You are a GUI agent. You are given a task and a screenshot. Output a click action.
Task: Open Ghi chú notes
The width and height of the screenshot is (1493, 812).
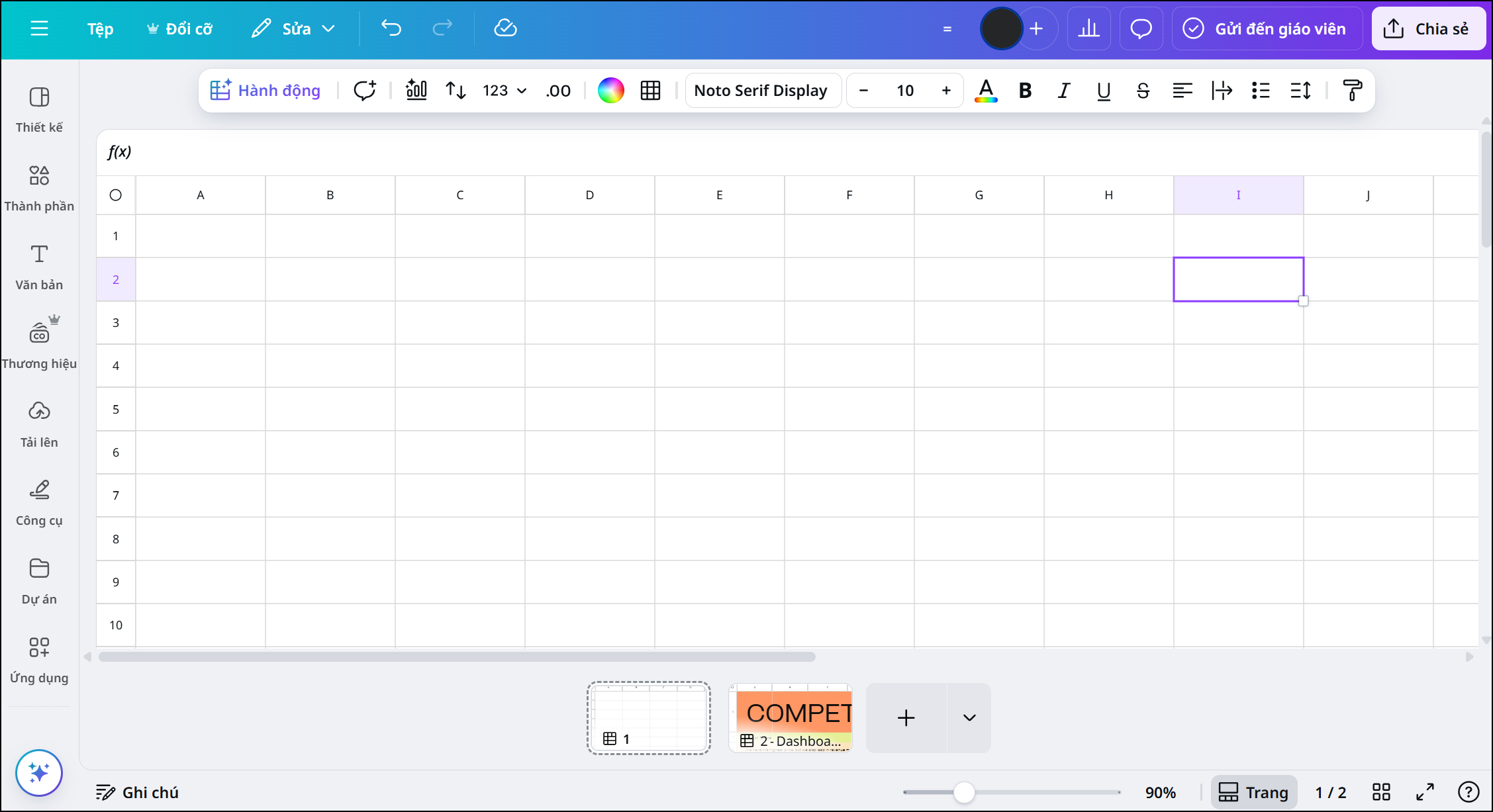[137, 792]
